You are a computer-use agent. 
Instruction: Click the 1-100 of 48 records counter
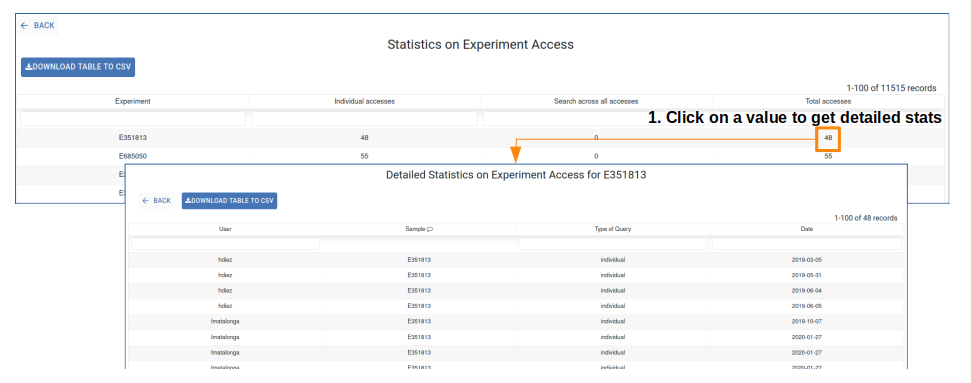[866, 218]
